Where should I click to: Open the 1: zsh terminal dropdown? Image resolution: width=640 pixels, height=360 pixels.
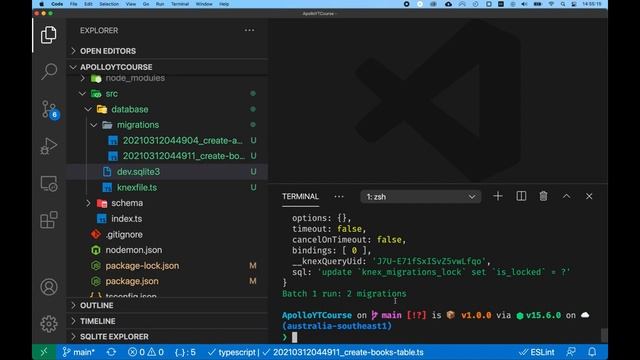pos(420,197)
